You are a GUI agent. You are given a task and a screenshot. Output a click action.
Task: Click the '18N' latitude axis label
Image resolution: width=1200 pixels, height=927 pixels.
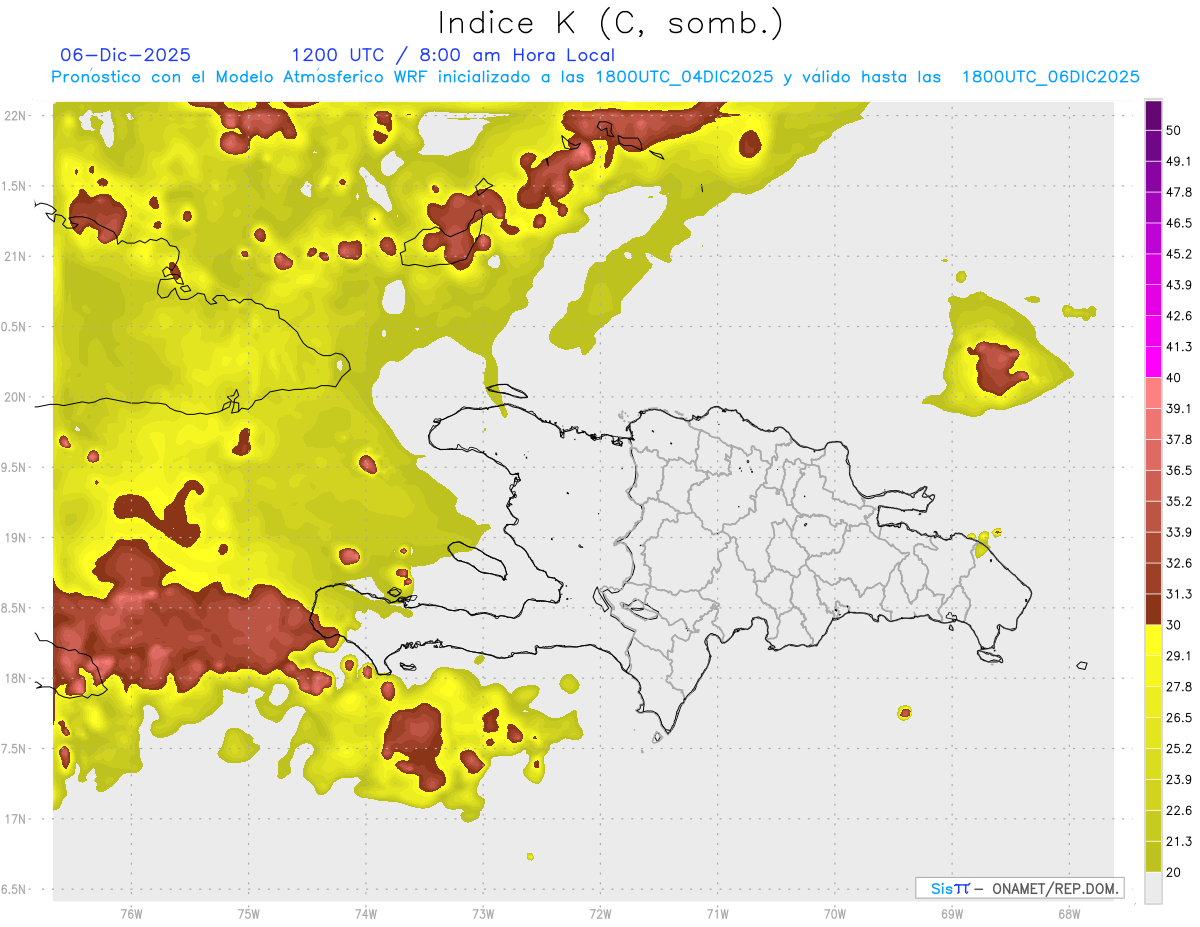(x=17, y=678)
